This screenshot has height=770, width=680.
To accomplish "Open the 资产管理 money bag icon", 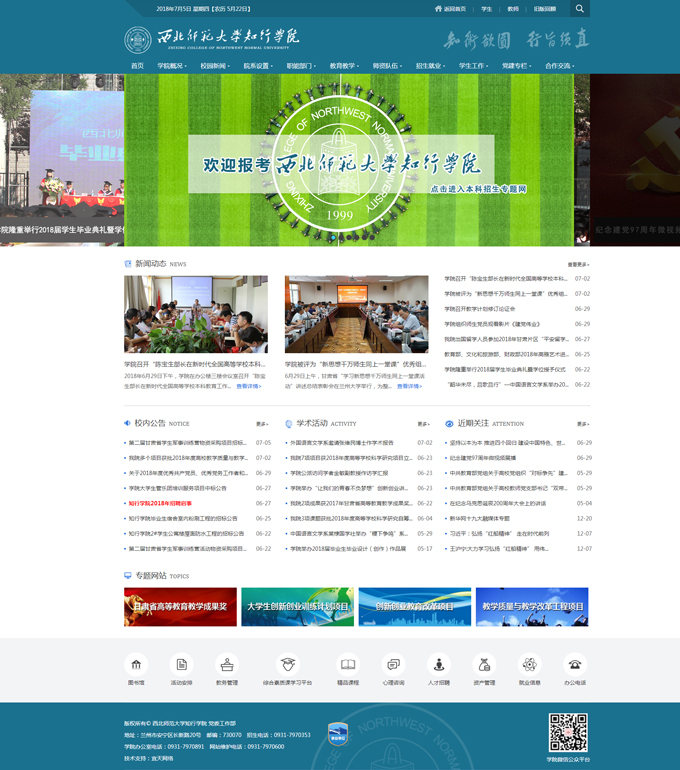I will (484, 664).
